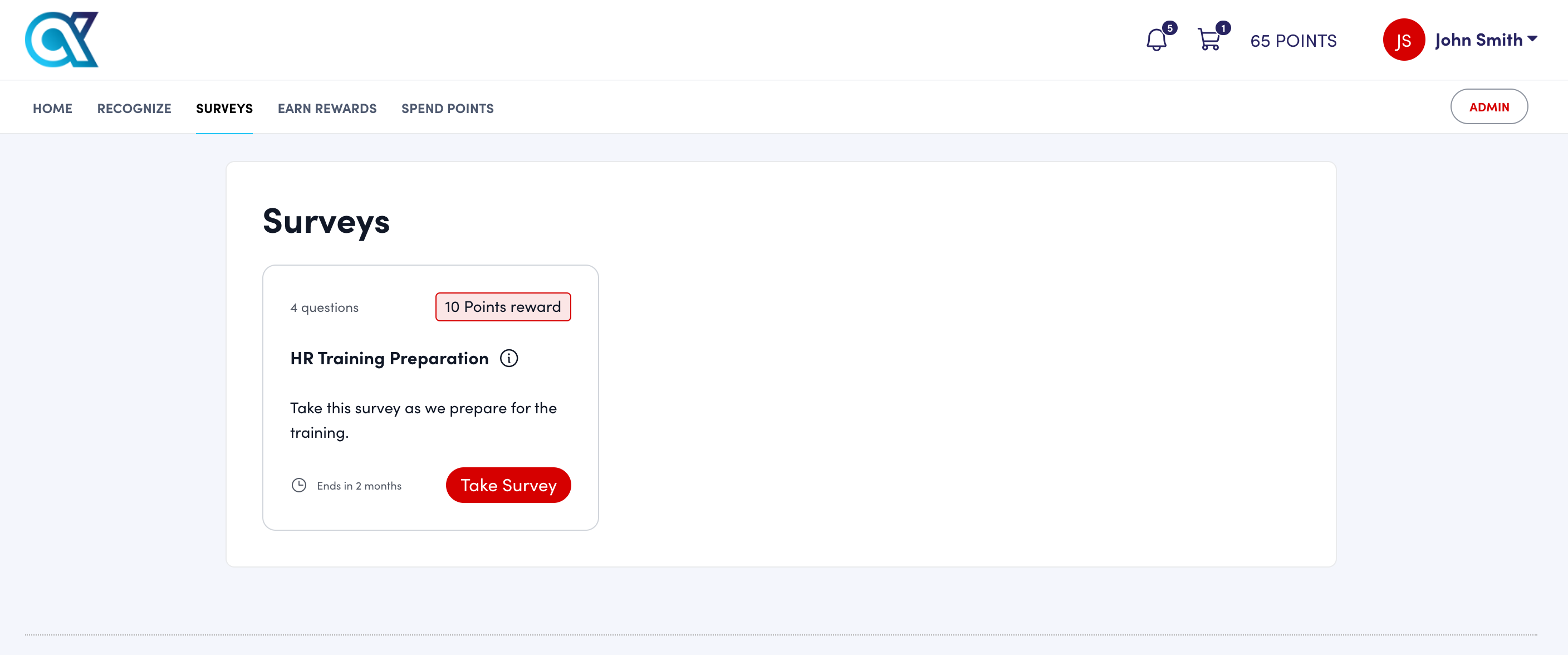
Task: Open the notifications bell icon
Action: pyautogui.click(x=1155, y=41)
